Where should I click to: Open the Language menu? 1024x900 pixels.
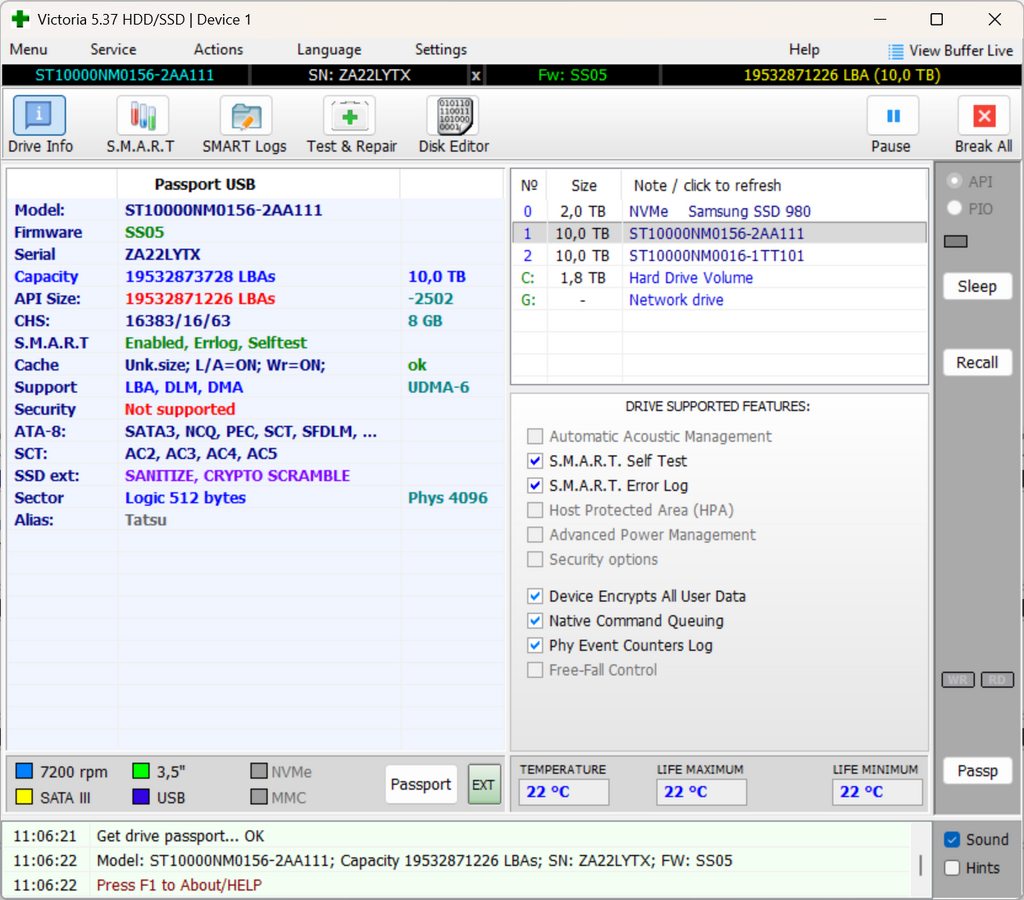pyautogui.click(x=328, y=50)
